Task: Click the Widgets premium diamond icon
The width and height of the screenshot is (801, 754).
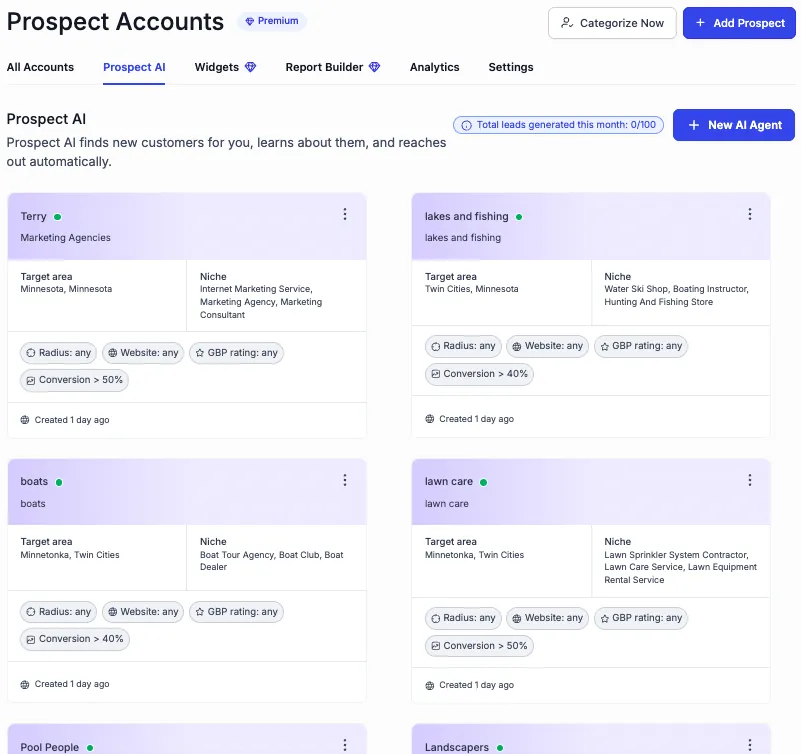Action: pyautogui.click(x=251, y=67)
